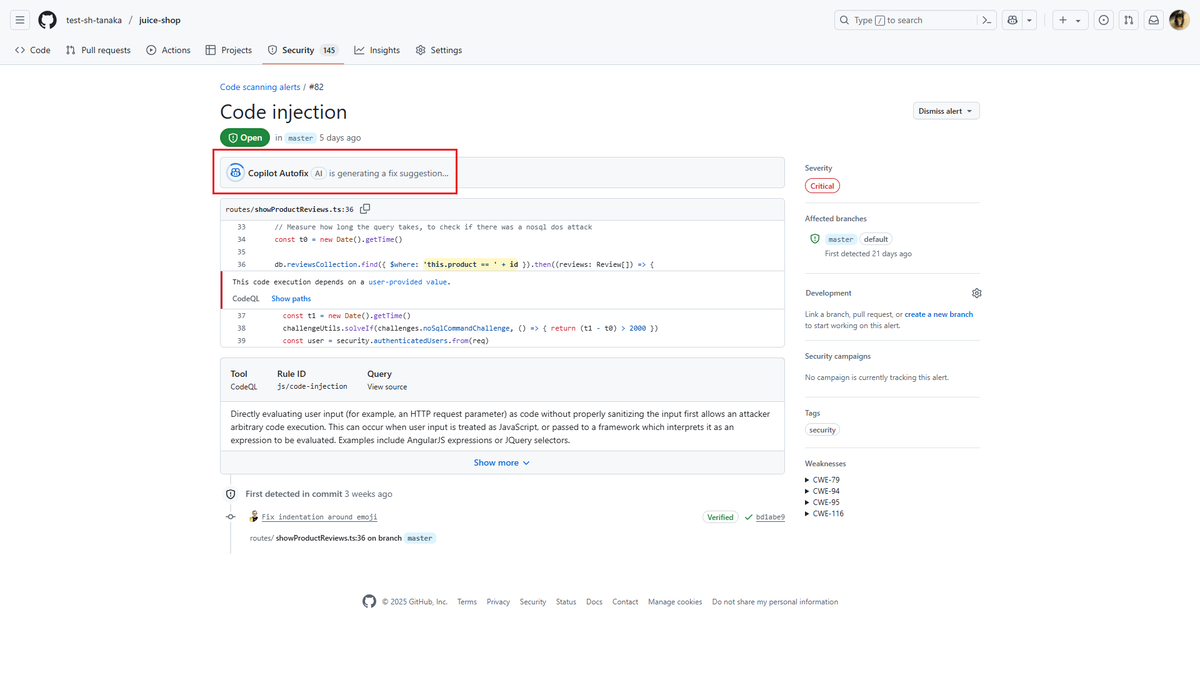Click the green Open status badge
Image resolution: width=1200 pixels, height=675 pixels.
(x=245, y=138)
